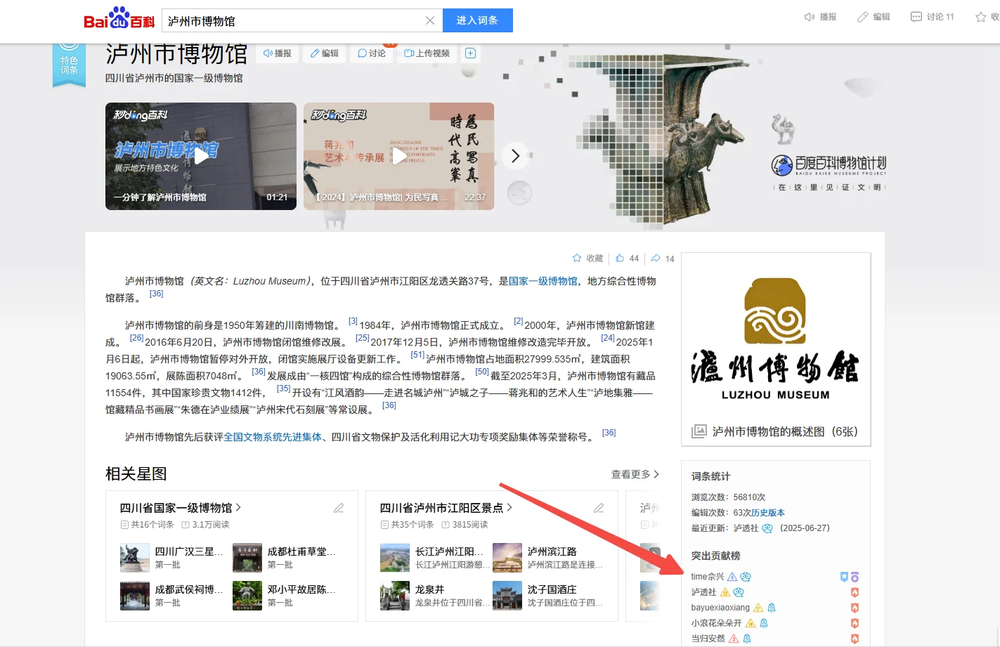Open 讨论 11 in the top header

tap(932, 17)
